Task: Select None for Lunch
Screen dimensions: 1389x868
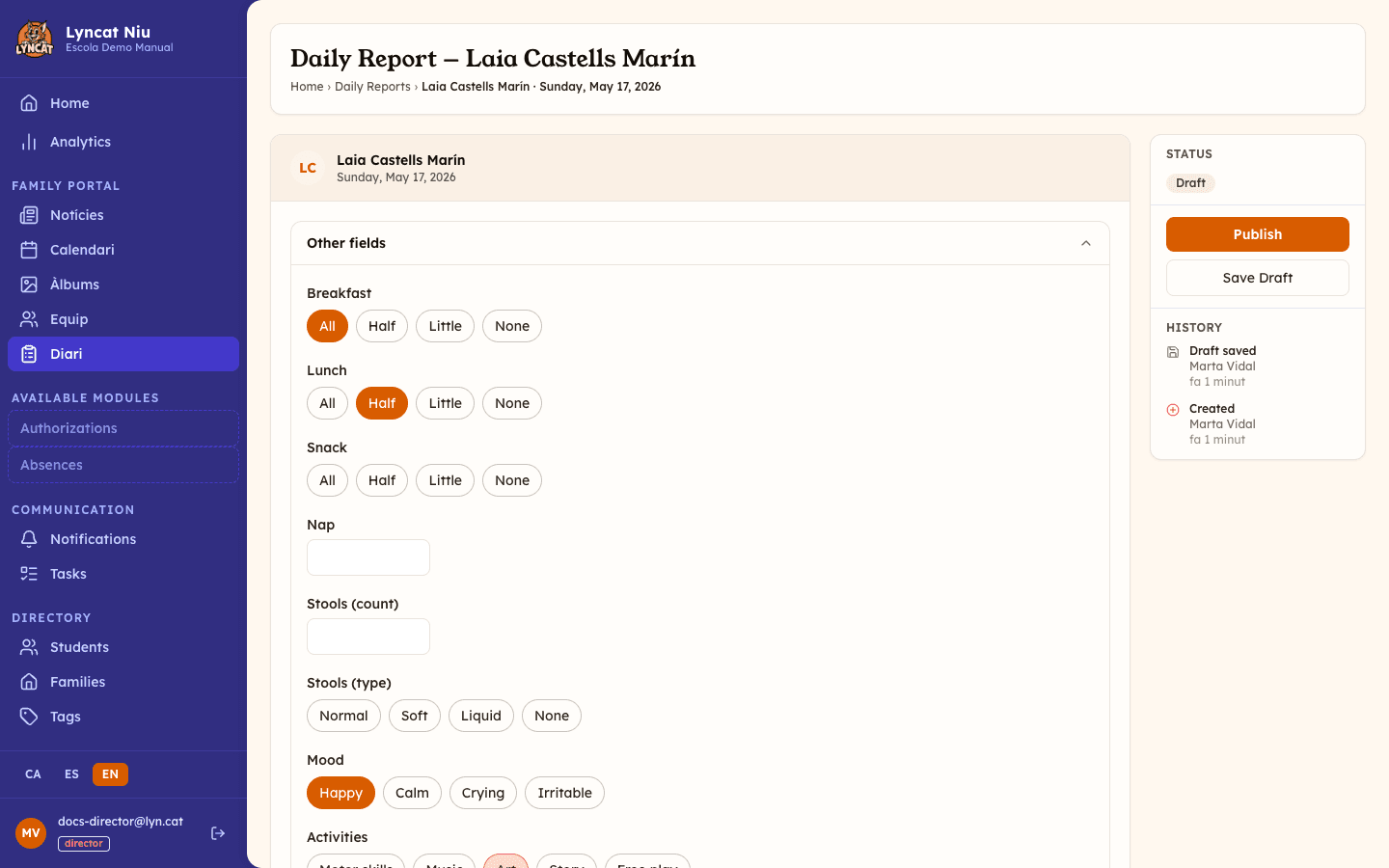Action: coord(512,403)
